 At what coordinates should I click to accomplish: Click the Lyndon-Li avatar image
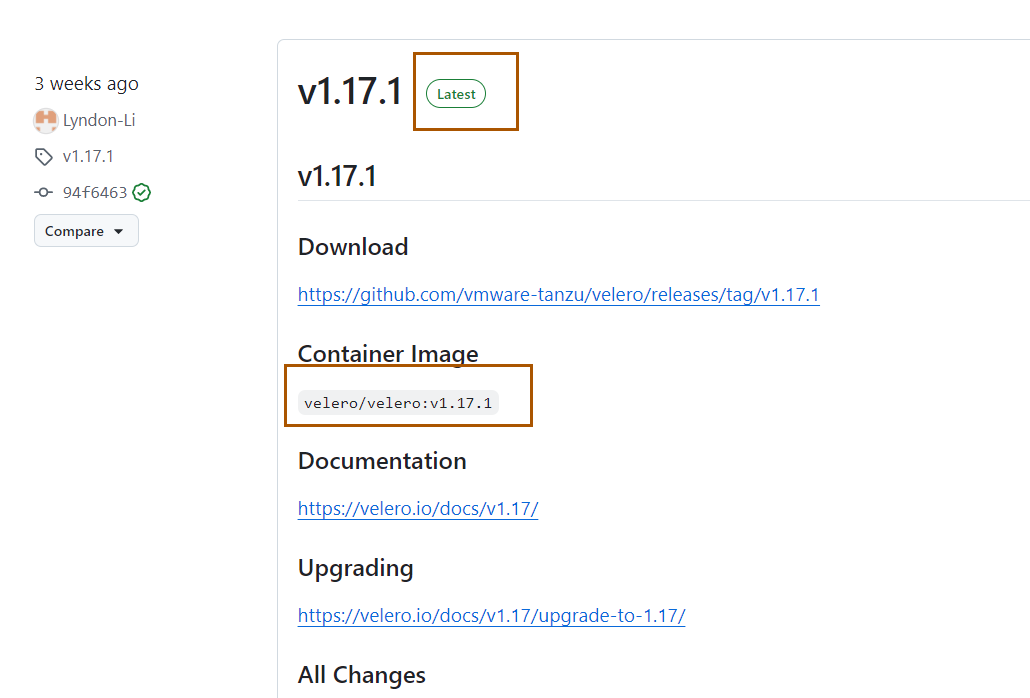click(46, 120)
